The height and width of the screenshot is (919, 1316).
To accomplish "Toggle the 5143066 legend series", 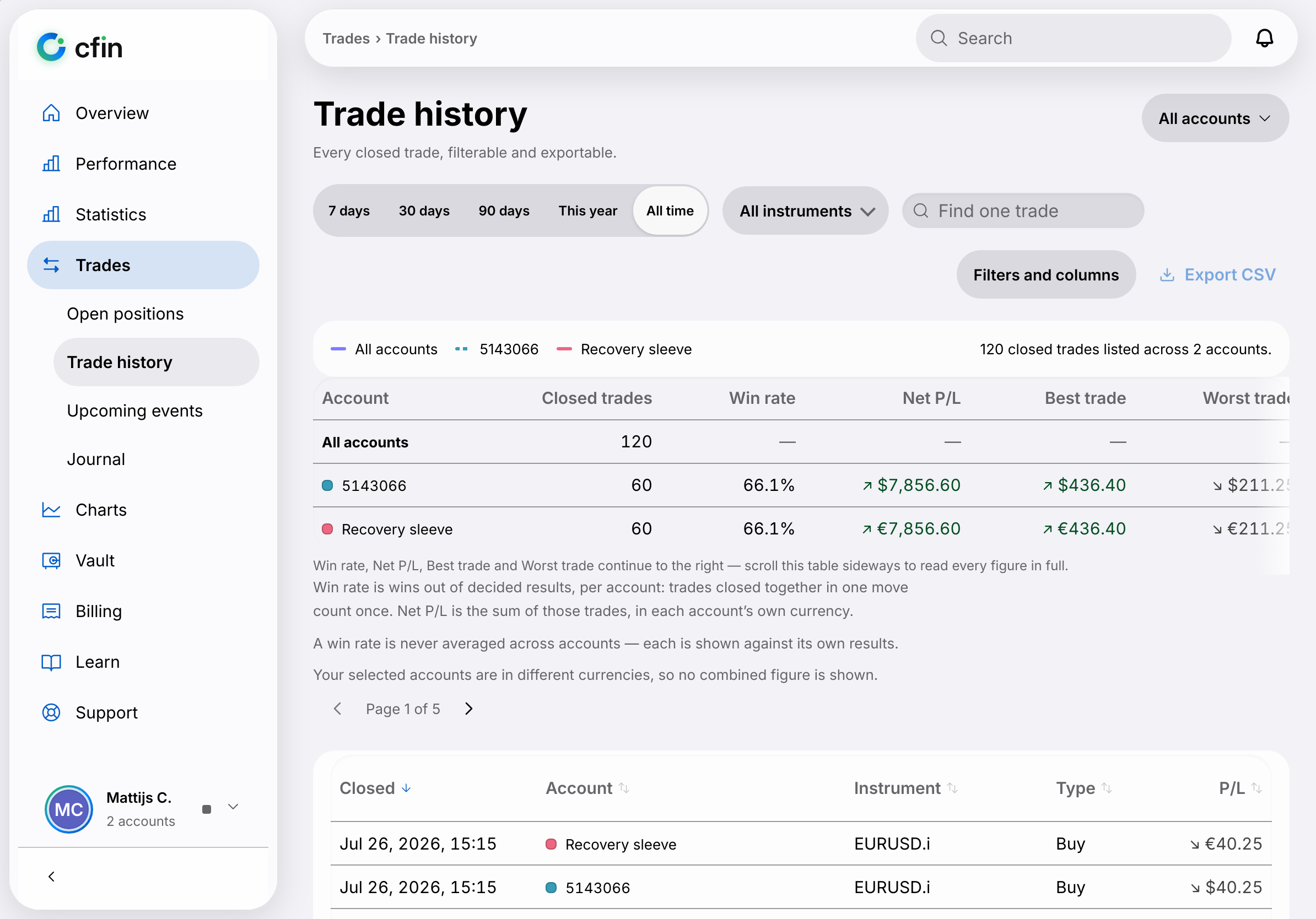I will point(497,349).
